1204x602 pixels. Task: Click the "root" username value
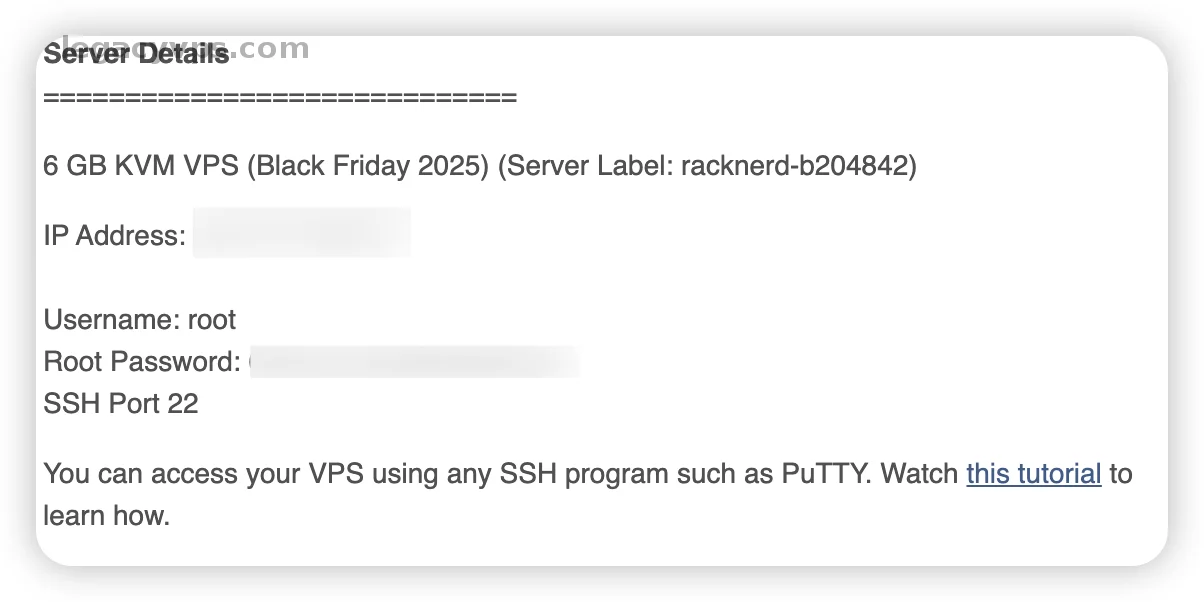point(212,320)
